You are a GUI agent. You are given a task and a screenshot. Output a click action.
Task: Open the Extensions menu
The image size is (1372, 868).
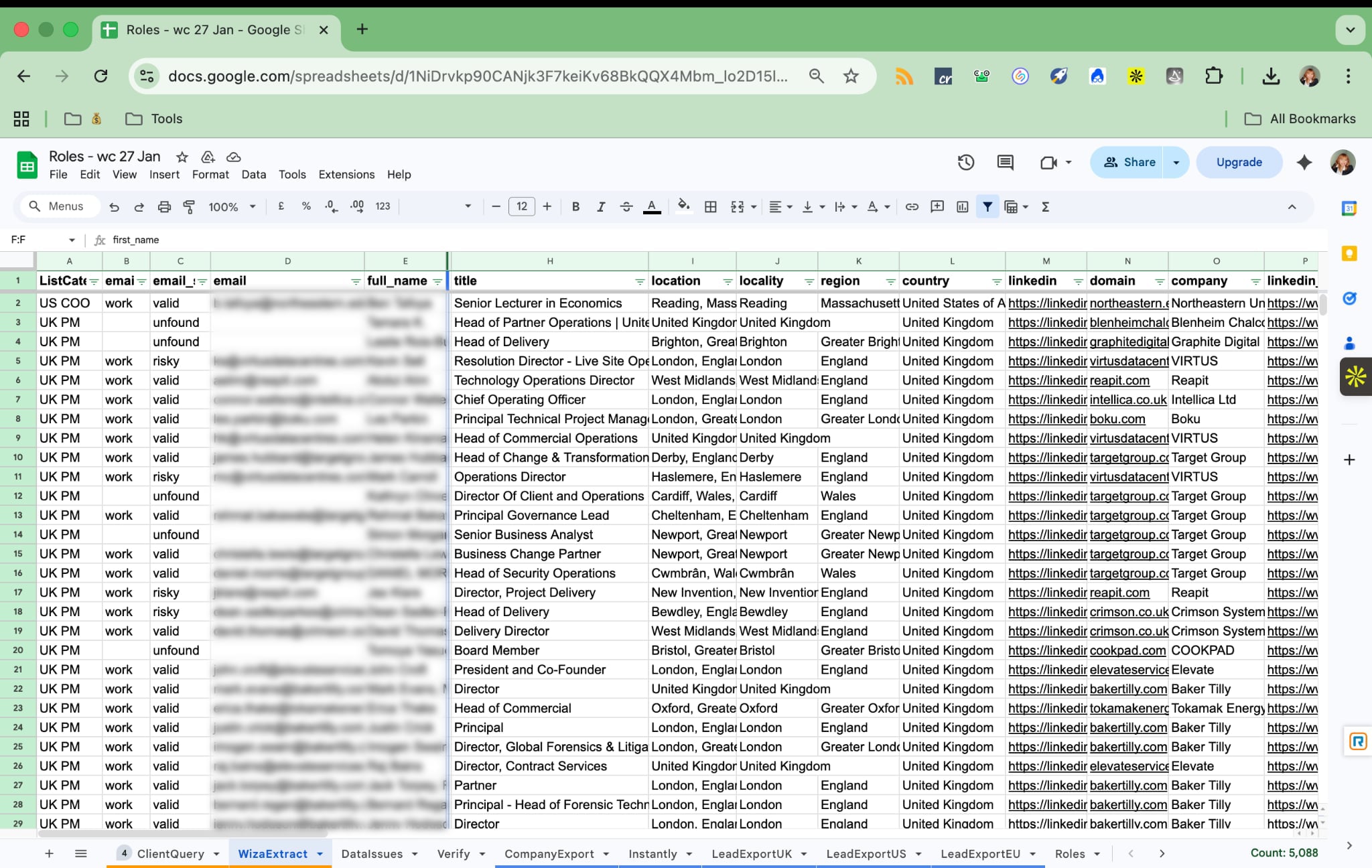[346, 174]
